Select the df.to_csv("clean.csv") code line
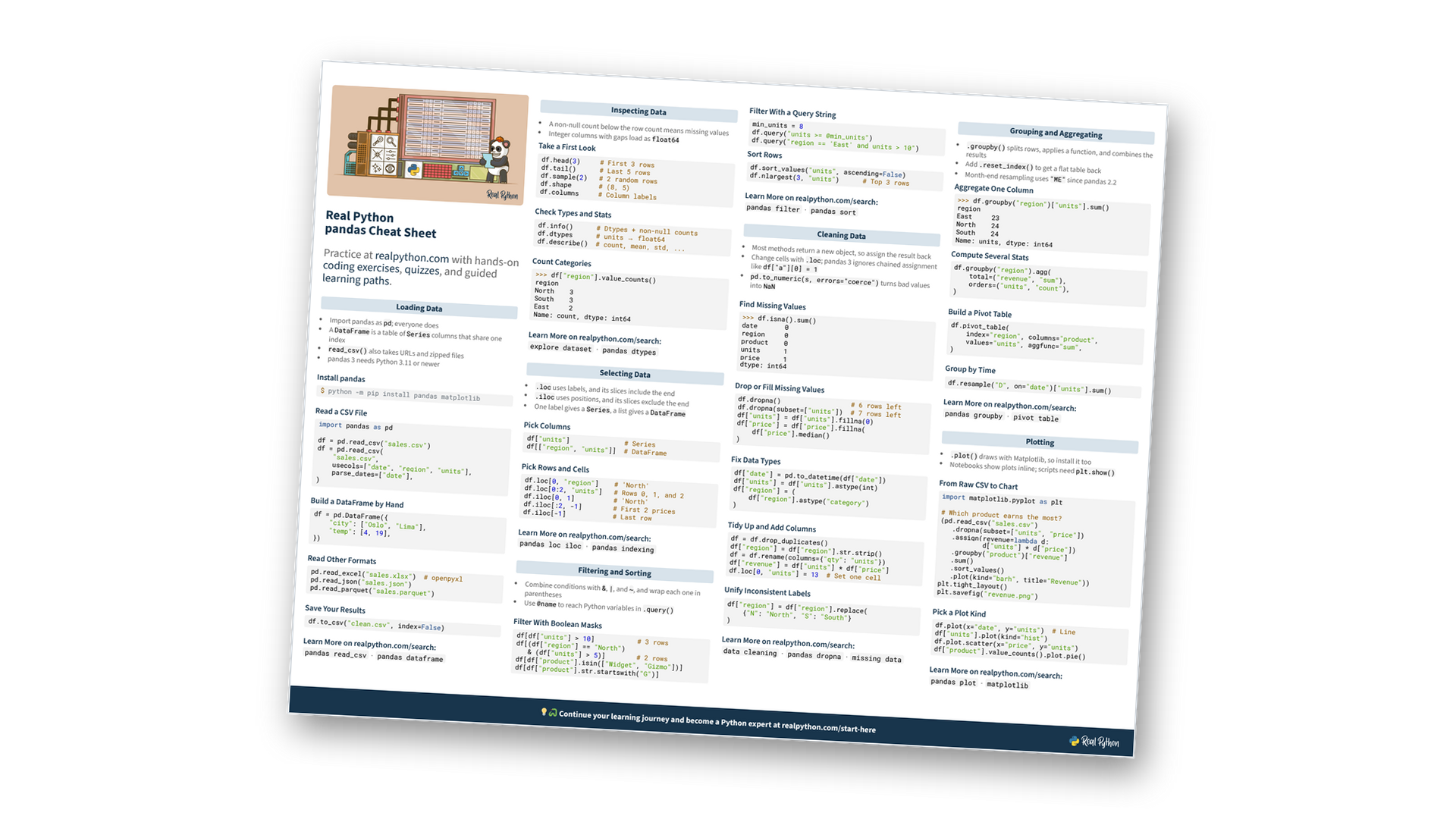 [x=375, y=624]
